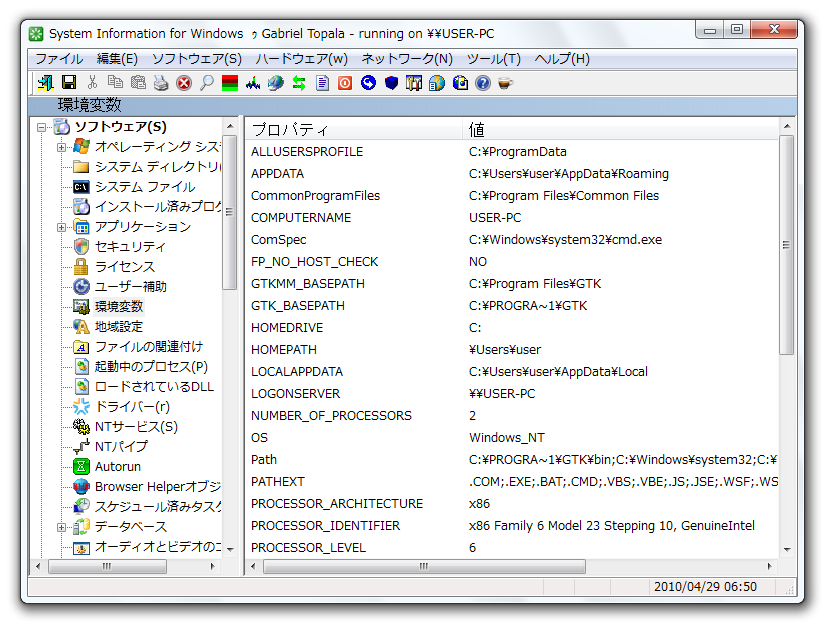
Task: Select the COMPUTERNAME property row
Action: click(512, 218)
